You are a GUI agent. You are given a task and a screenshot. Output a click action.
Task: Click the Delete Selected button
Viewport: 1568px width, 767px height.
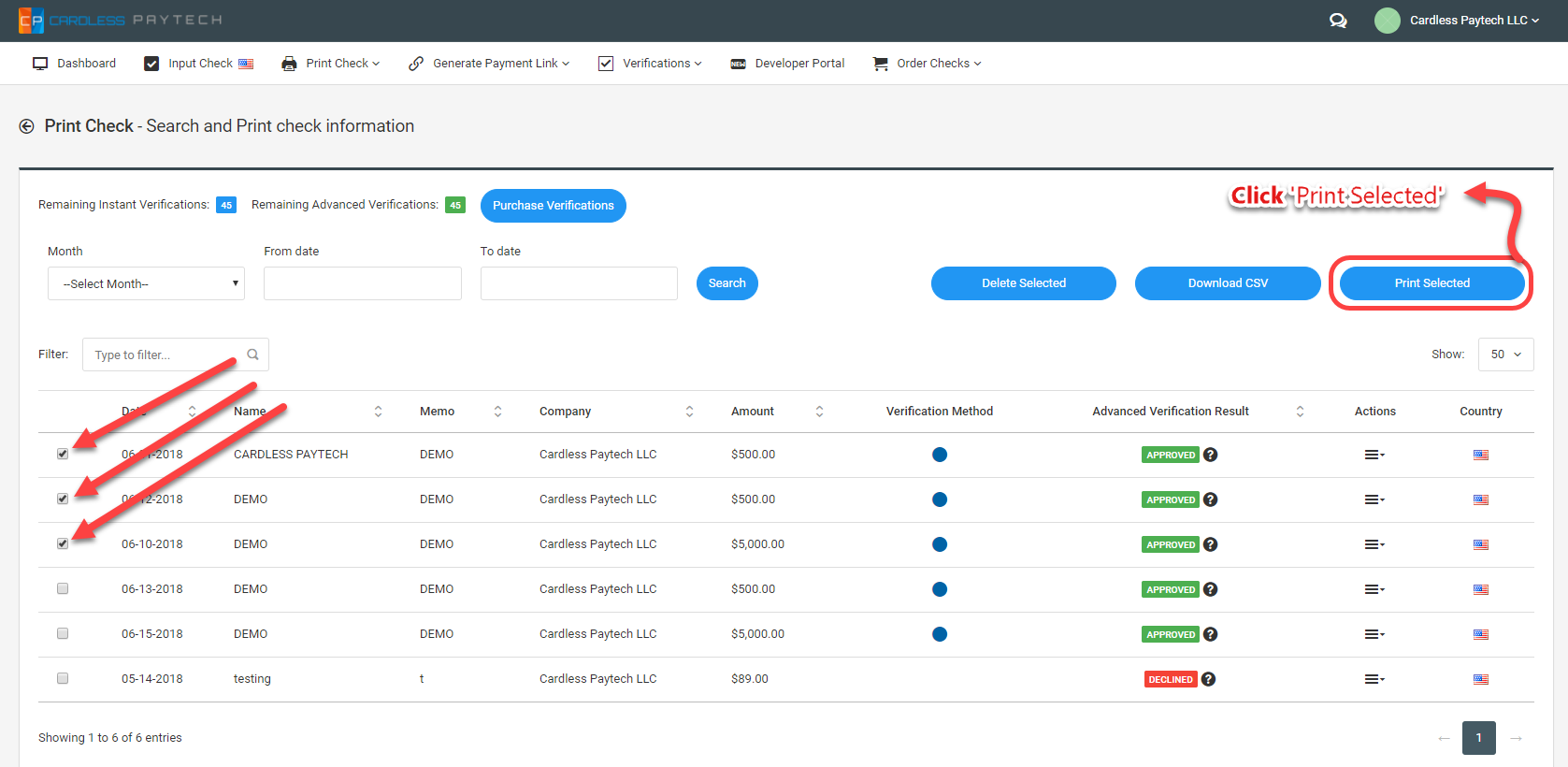pos(1024,283)
